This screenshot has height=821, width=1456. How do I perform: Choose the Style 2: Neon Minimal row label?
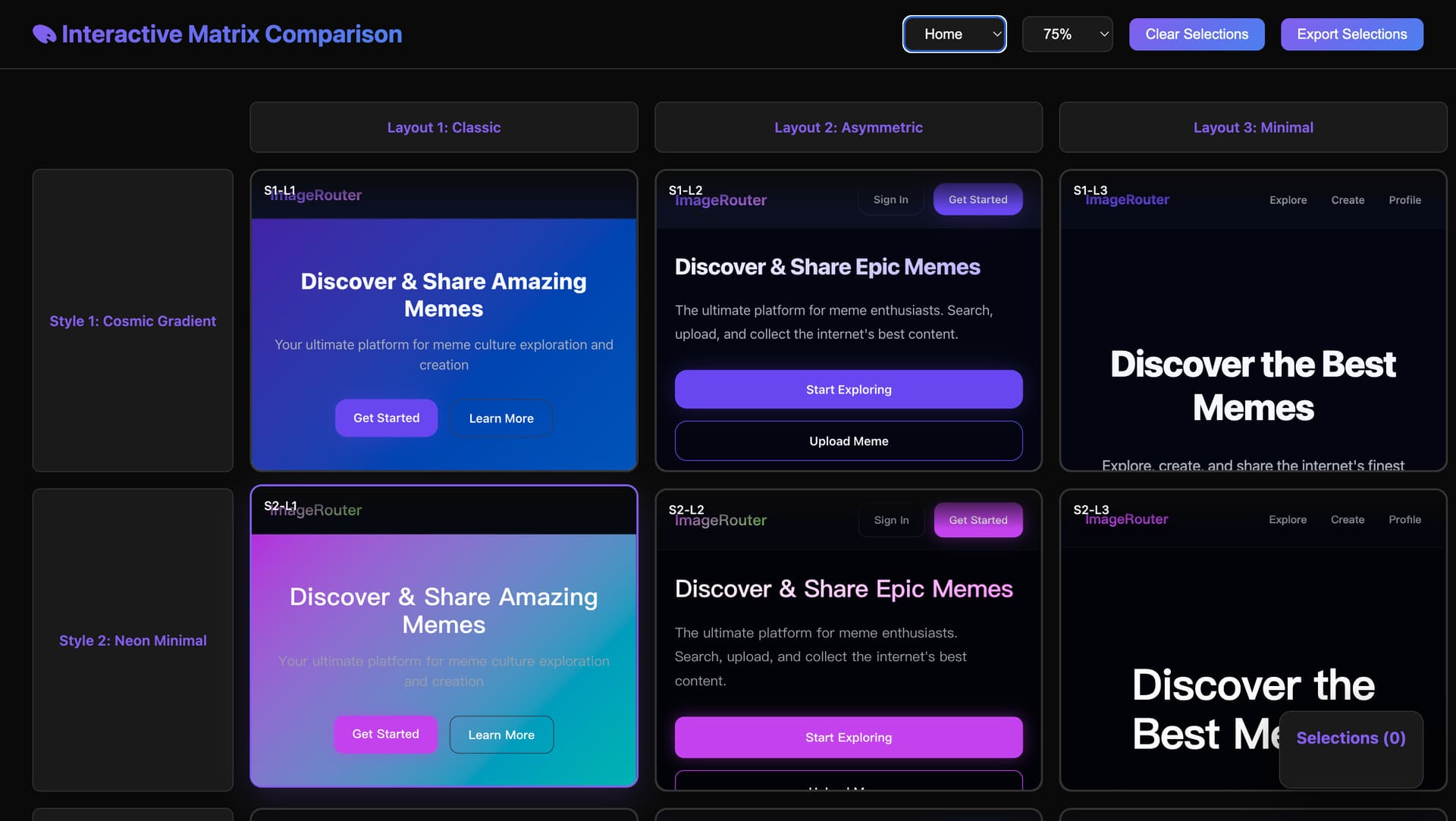point(133,641)
